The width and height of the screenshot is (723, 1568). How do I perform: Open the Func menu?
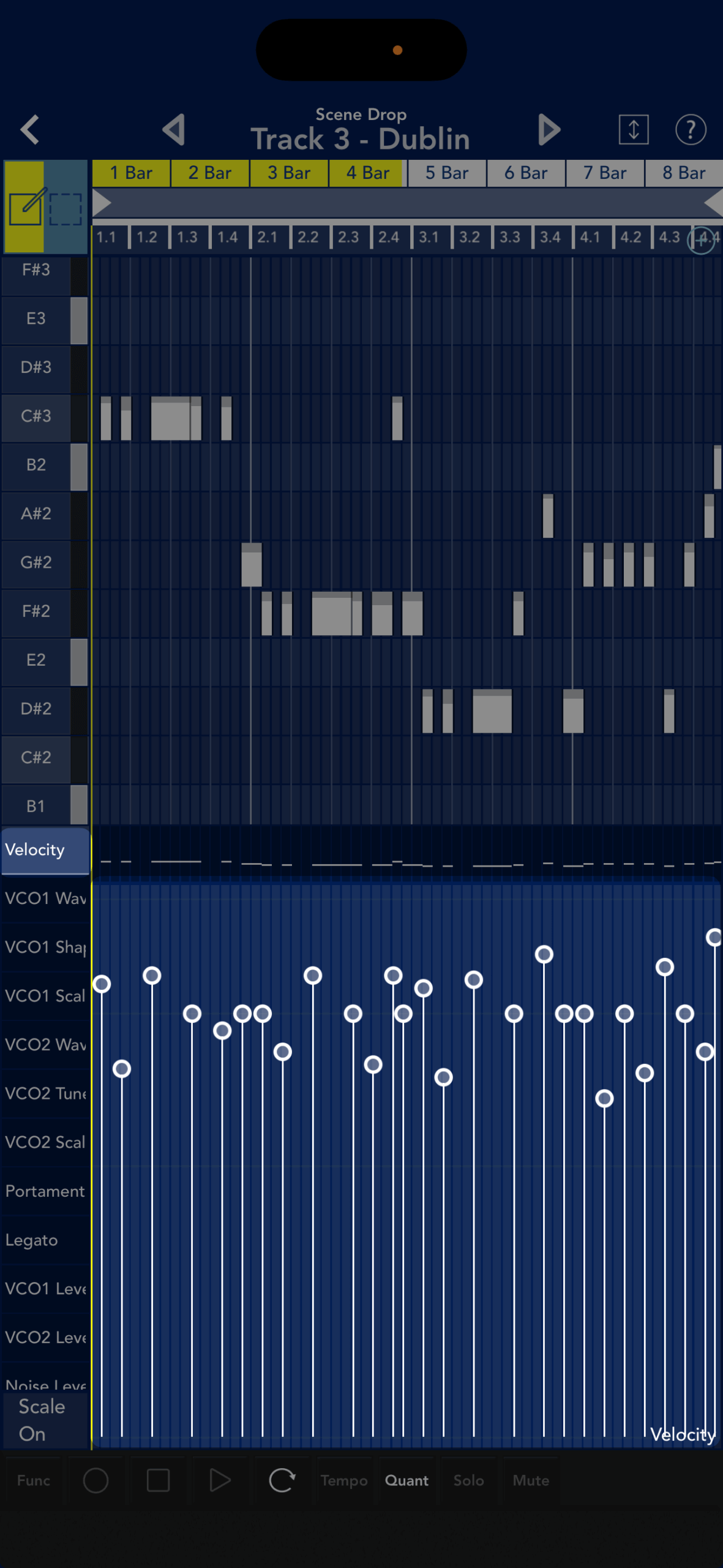33,1480
